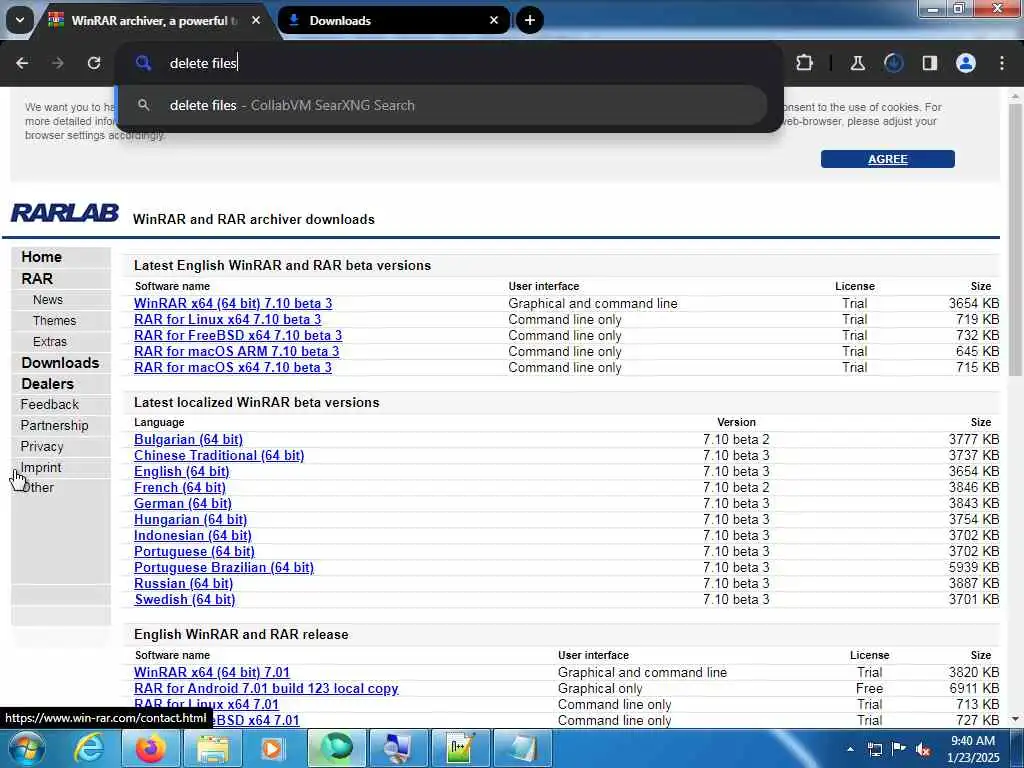Open the Other sidebar link
Viewport: 1024px width, 768px height.
pyautogui.click(x=38, y=488)
